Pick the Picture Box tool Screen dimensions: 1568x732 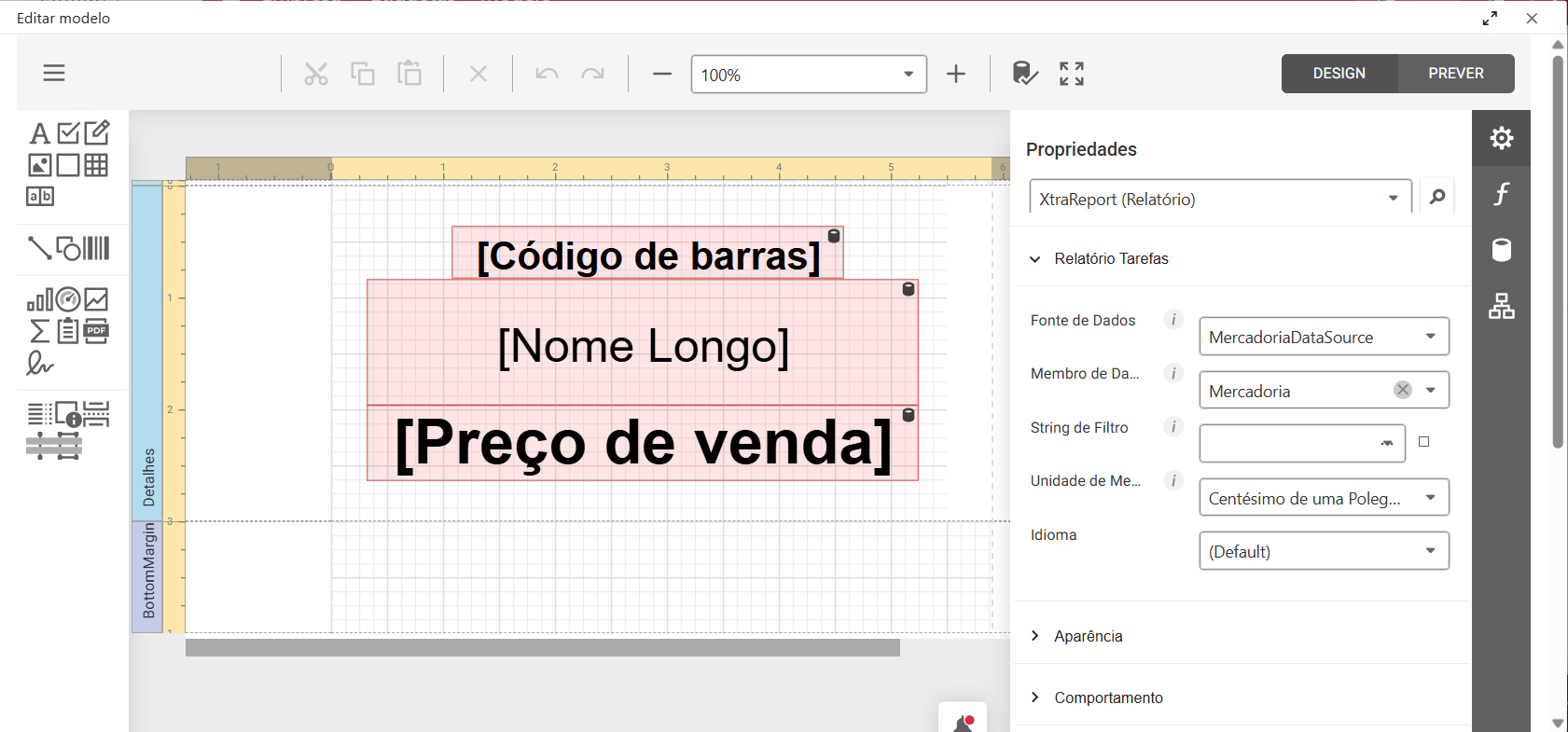tap(39, 165)
